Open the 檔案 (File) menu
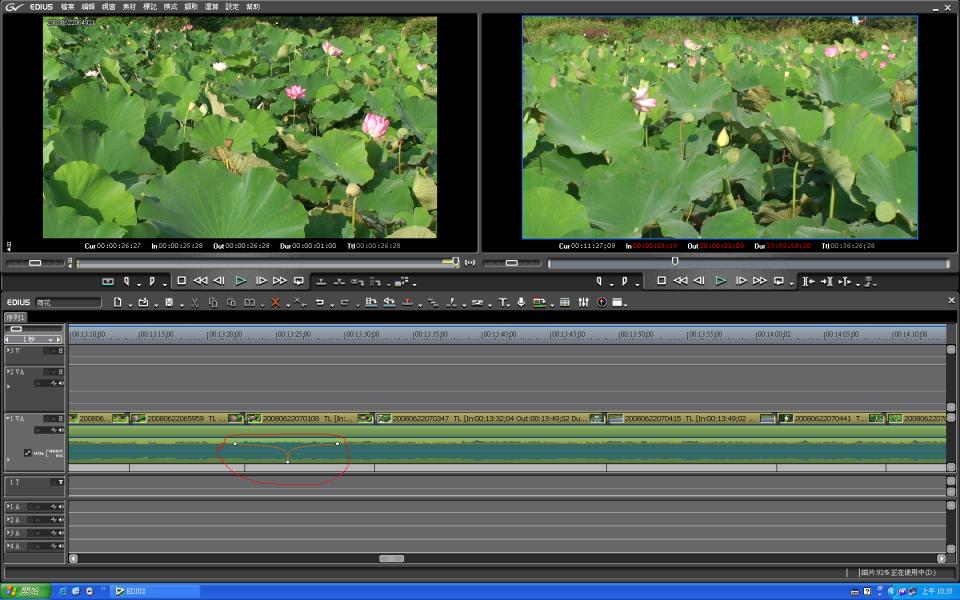This screenshot has width=960, height=600. [67, 7]
